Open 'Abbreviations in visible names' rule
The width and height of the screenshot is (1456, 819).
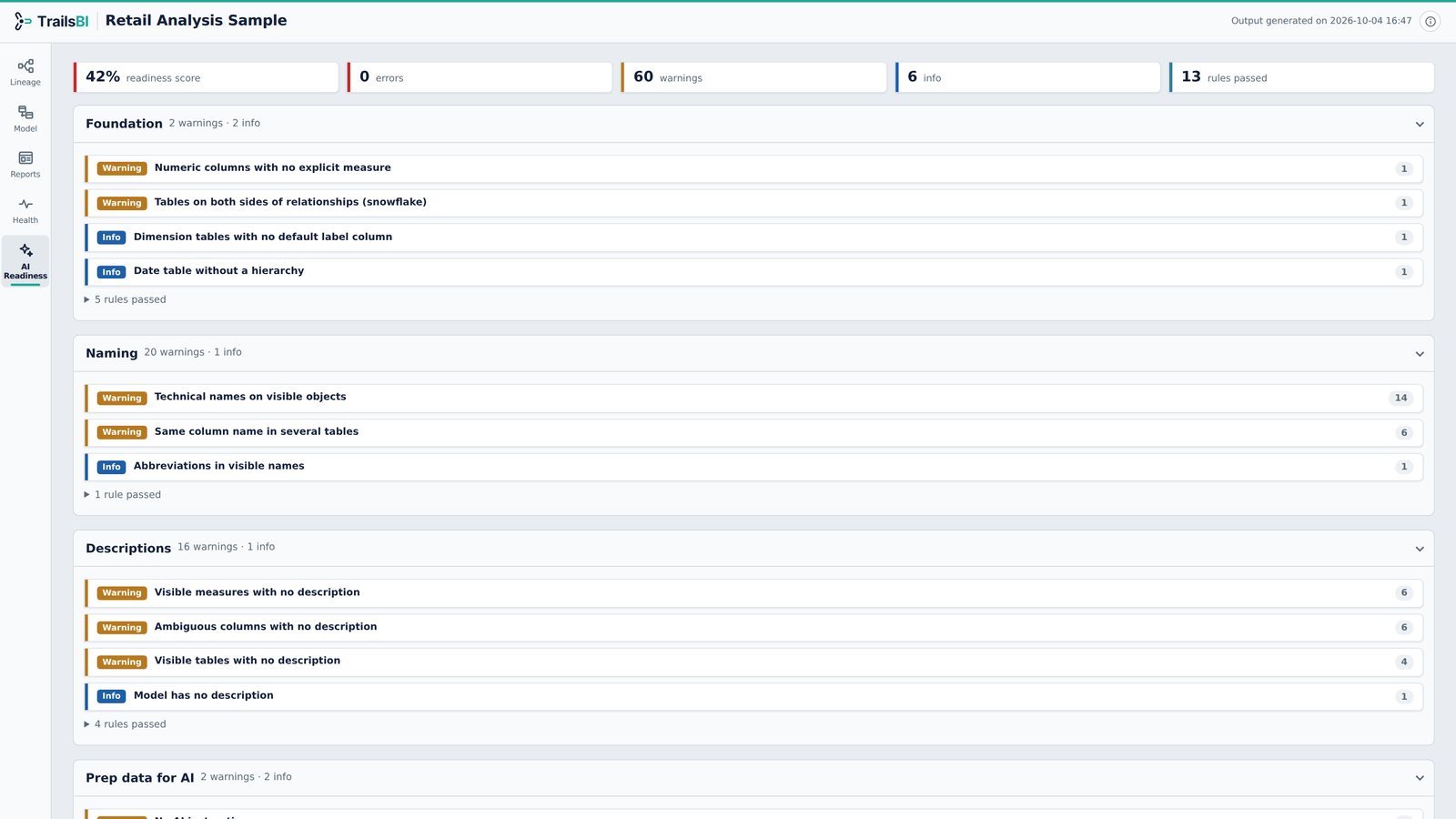(x=753, y=467)
